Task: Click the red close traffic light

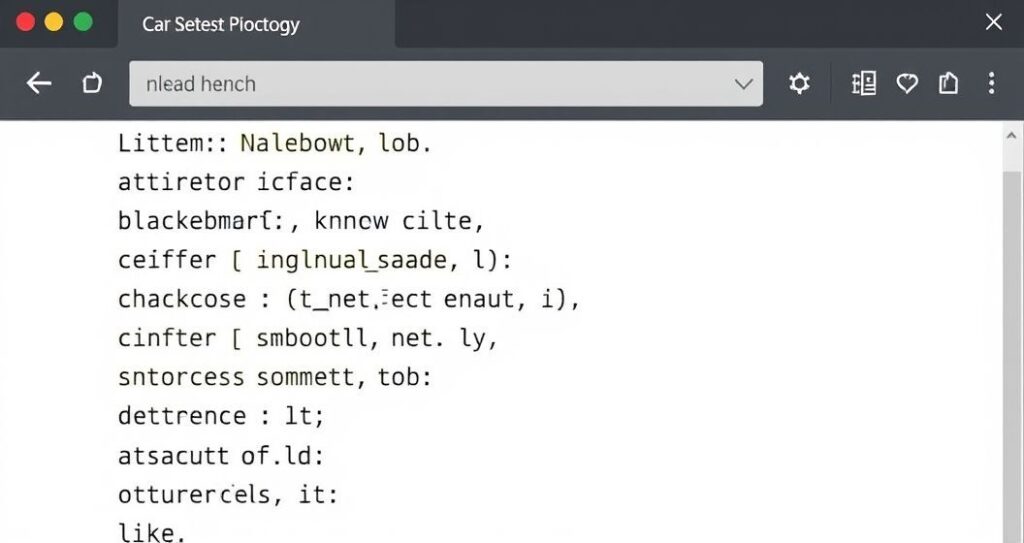Action: tap(26, 22)
